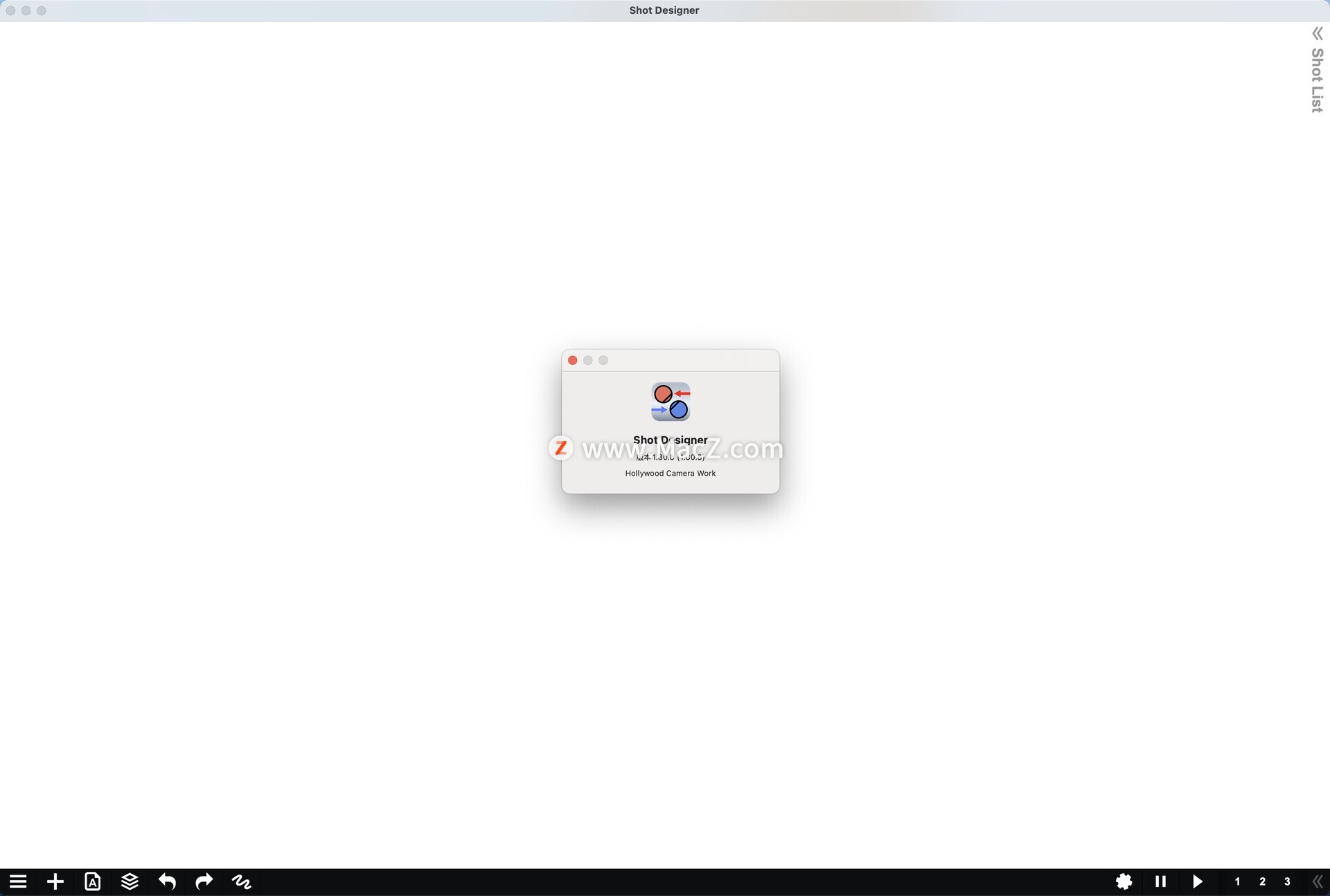Click the vertical Shot List label

1317,80
